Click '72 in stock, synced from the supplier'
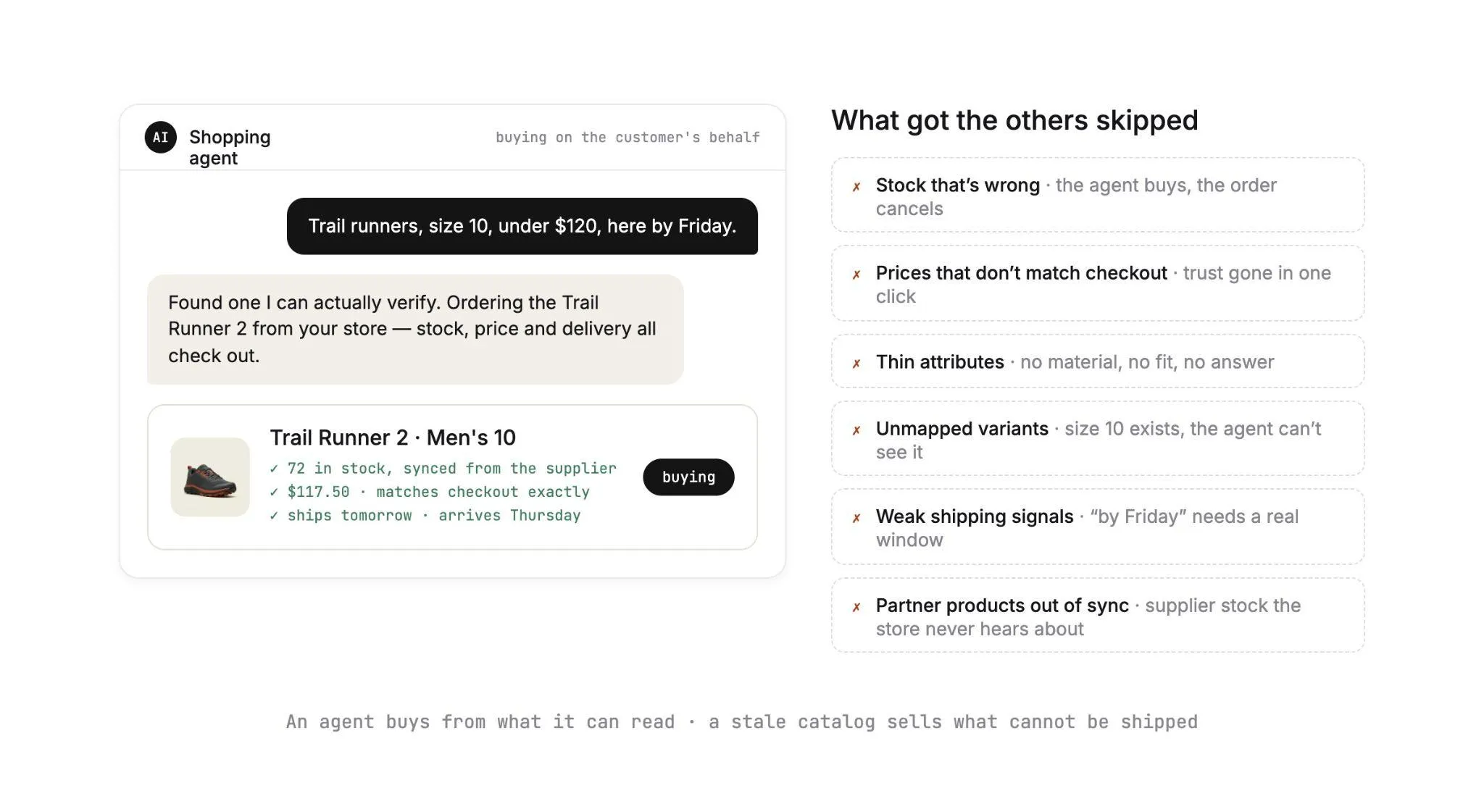The image size is (1484, 812). point(451,469)
